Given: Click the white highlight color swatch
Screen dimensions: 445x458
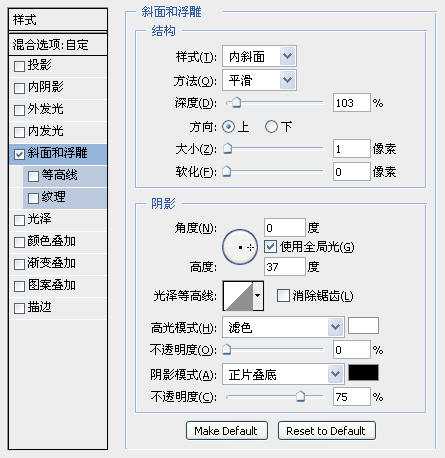Looking at the screenshot, I should pos(363,326).
